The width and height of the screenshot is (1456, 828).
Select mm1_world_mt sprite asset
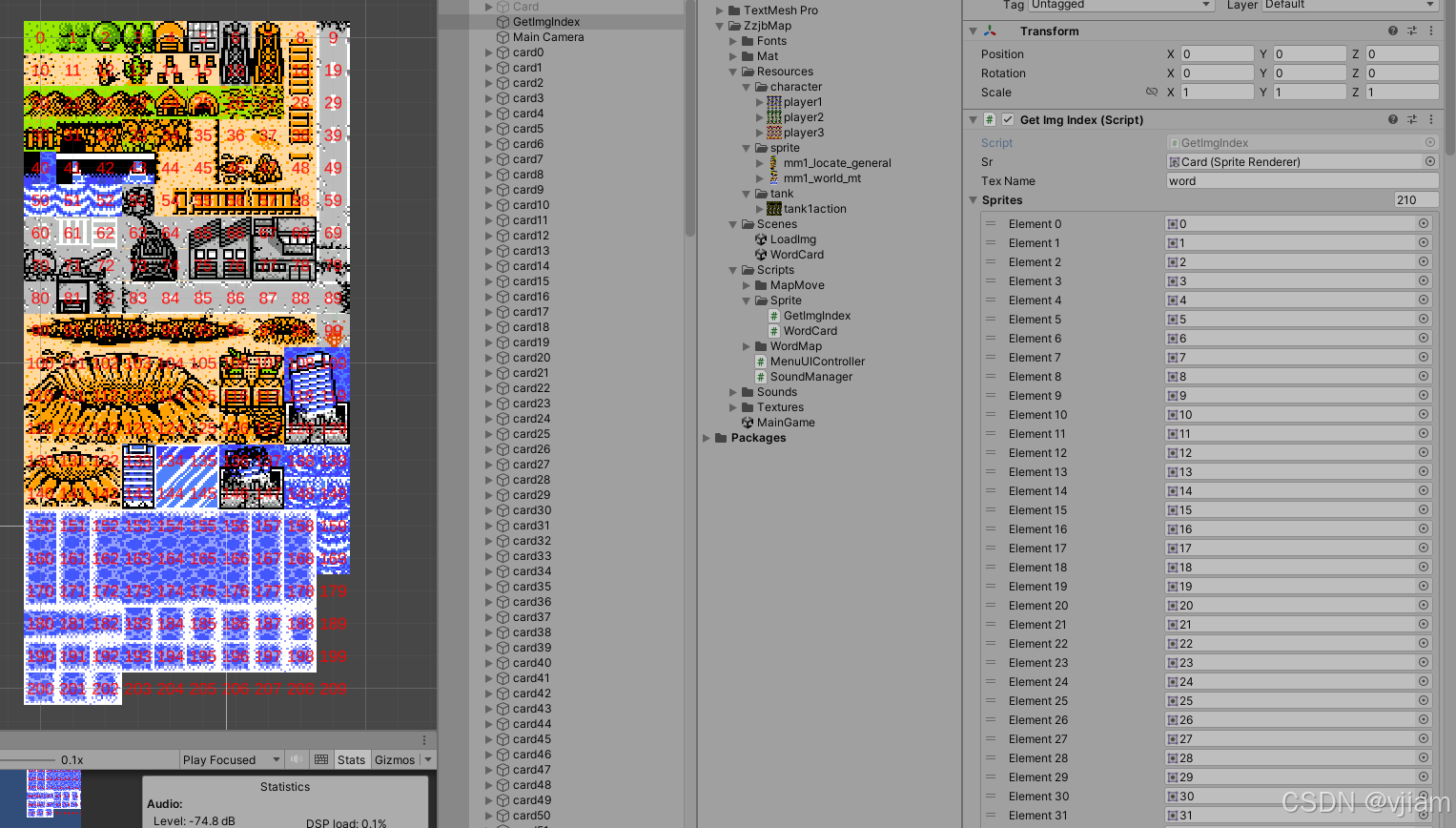(x=822, y=178)
